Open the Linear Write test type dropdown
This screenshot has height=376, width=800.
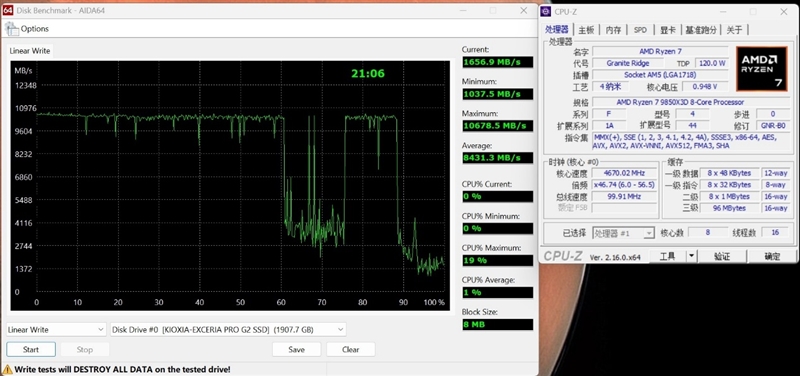[x=56, y=330]
